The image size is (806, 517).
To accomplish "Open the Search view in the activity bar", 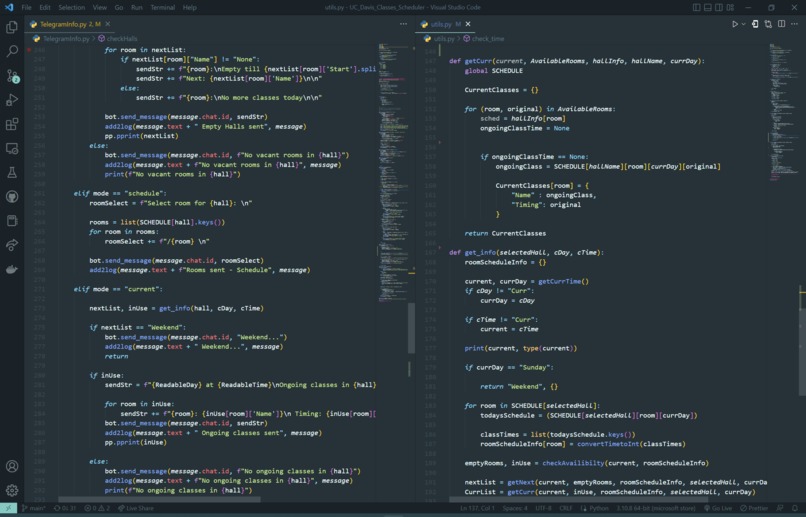I will pyautogui.click(x=12, y=51).
